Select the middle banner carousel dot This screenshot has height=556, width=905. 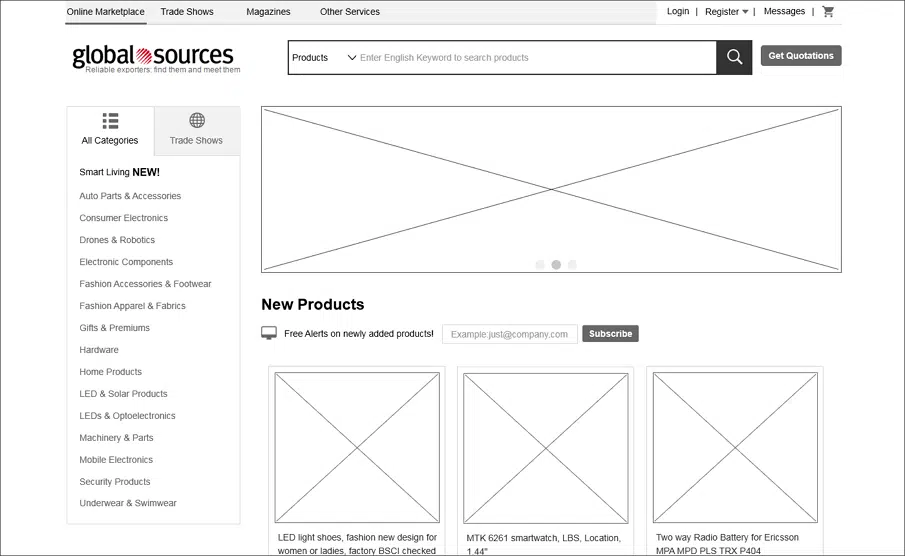556,265
